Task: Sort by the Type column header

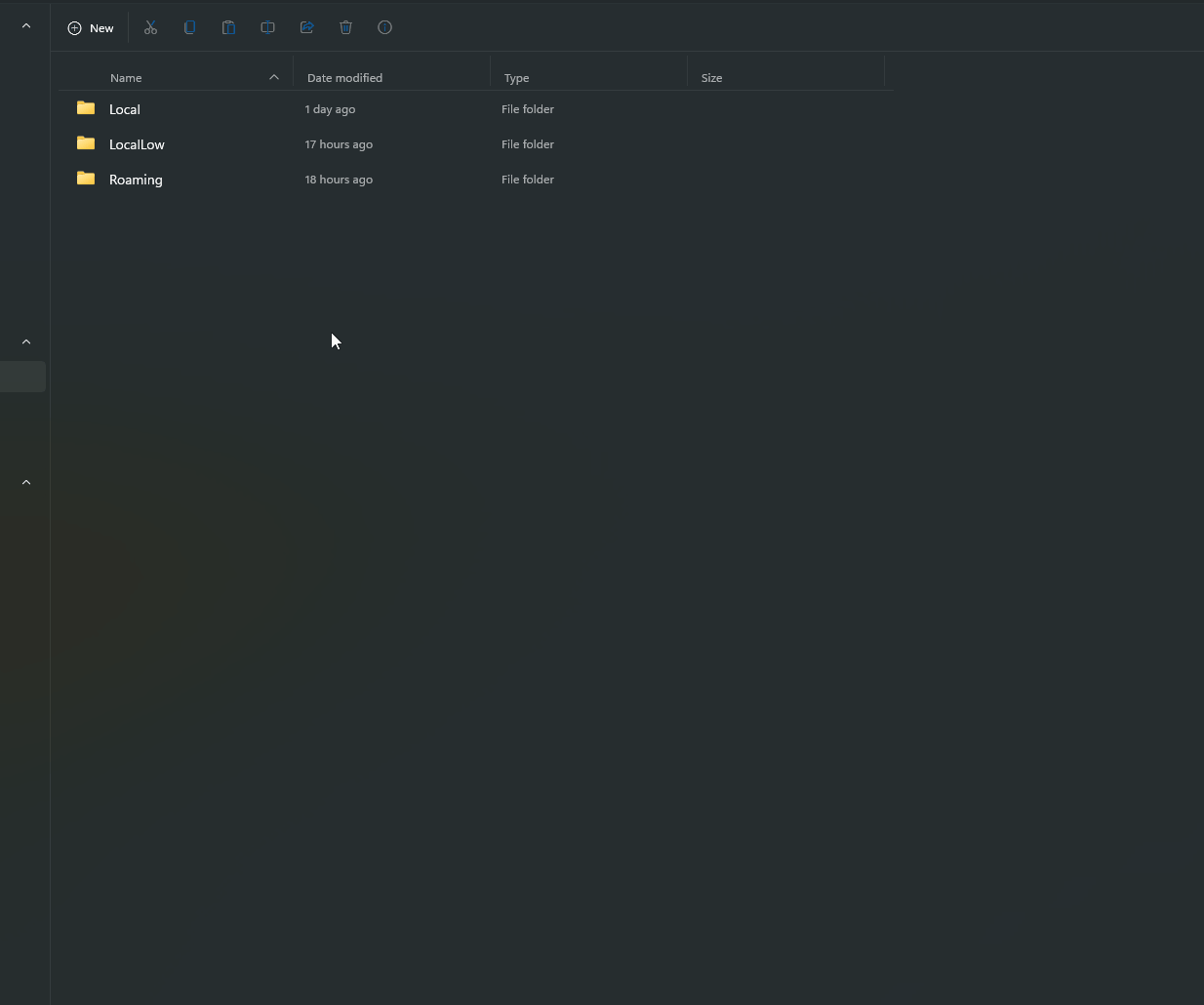Action: click(x=516, y=78)
